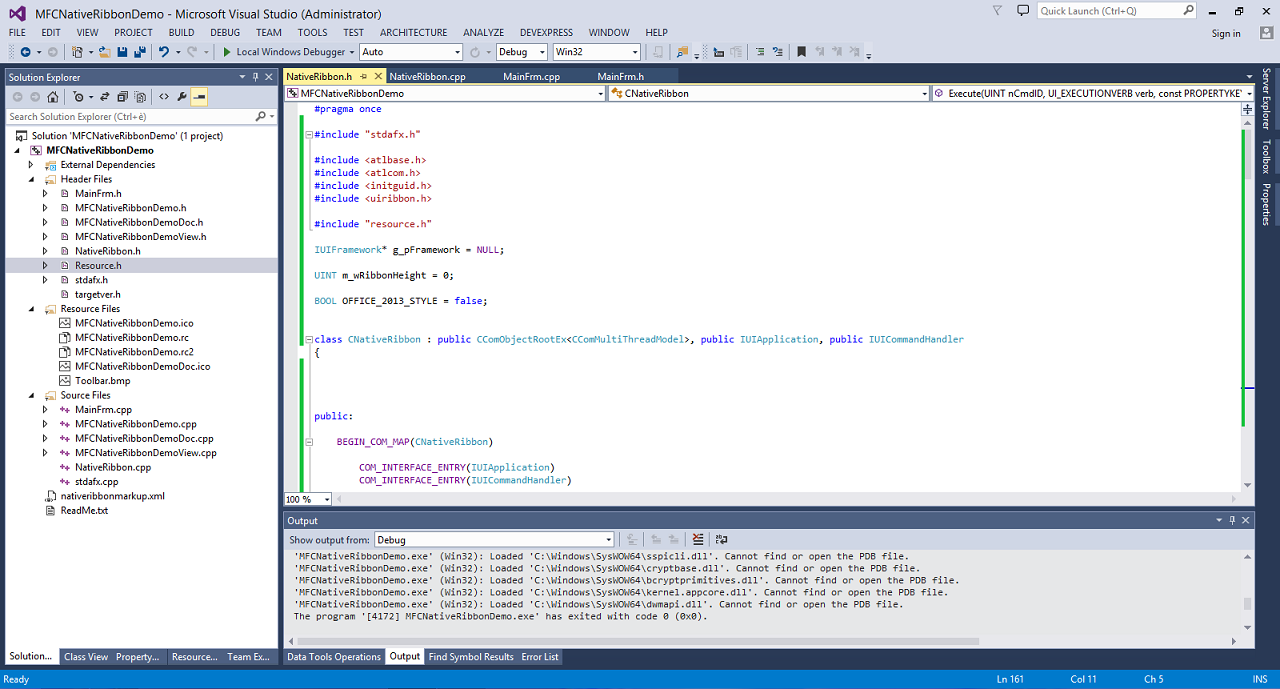
Task: Switch to the Class View tab
Action: coord(86,657)
